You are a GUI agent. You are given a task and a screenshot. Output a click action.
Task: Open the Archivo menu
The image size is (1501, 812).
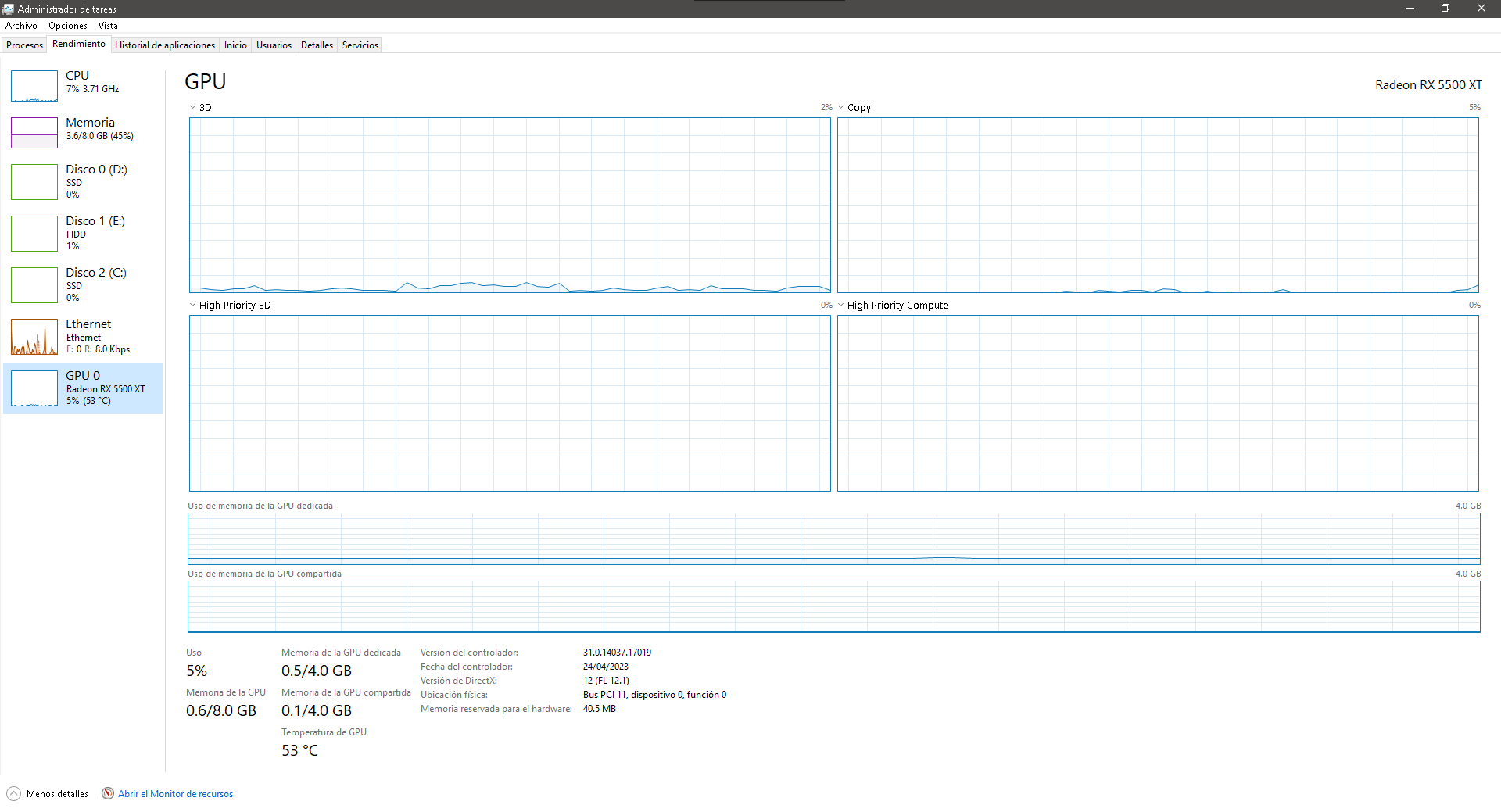point(21,26)
